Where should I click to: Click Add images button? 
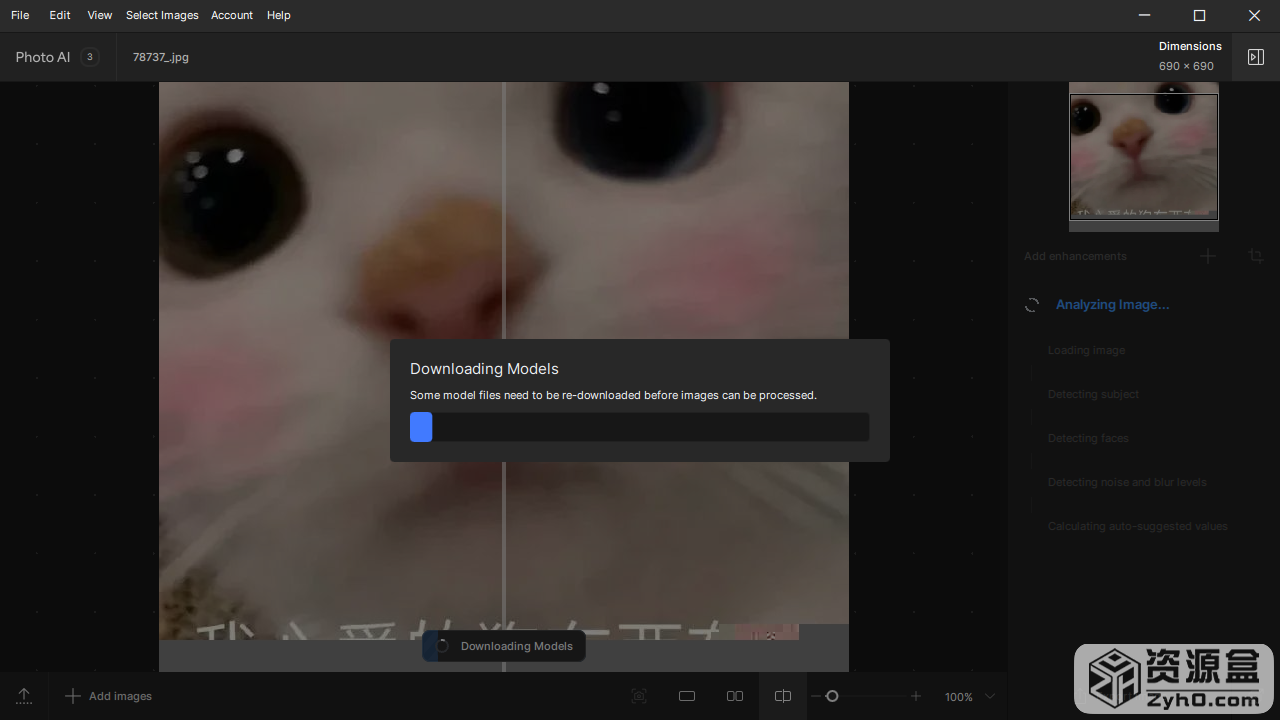tap(109, 696)
